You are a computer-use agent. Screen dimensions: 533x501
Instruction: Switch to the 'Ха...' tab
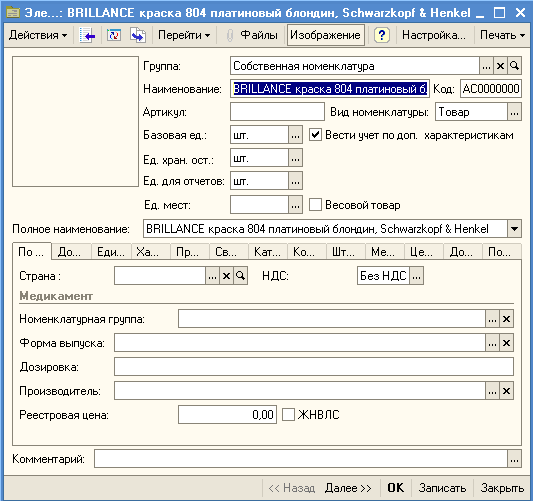150,252
